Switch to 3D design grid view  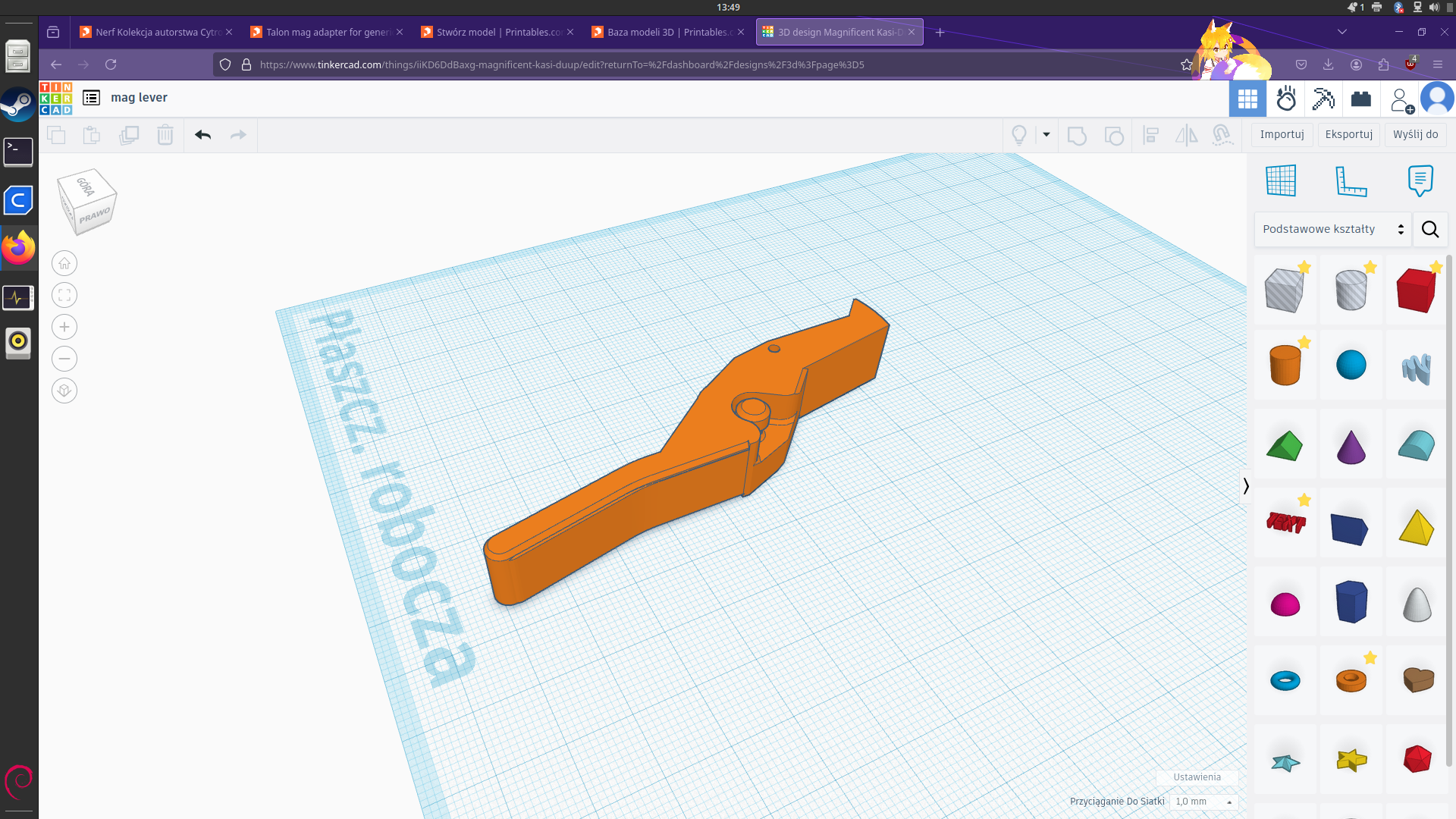1247,99
